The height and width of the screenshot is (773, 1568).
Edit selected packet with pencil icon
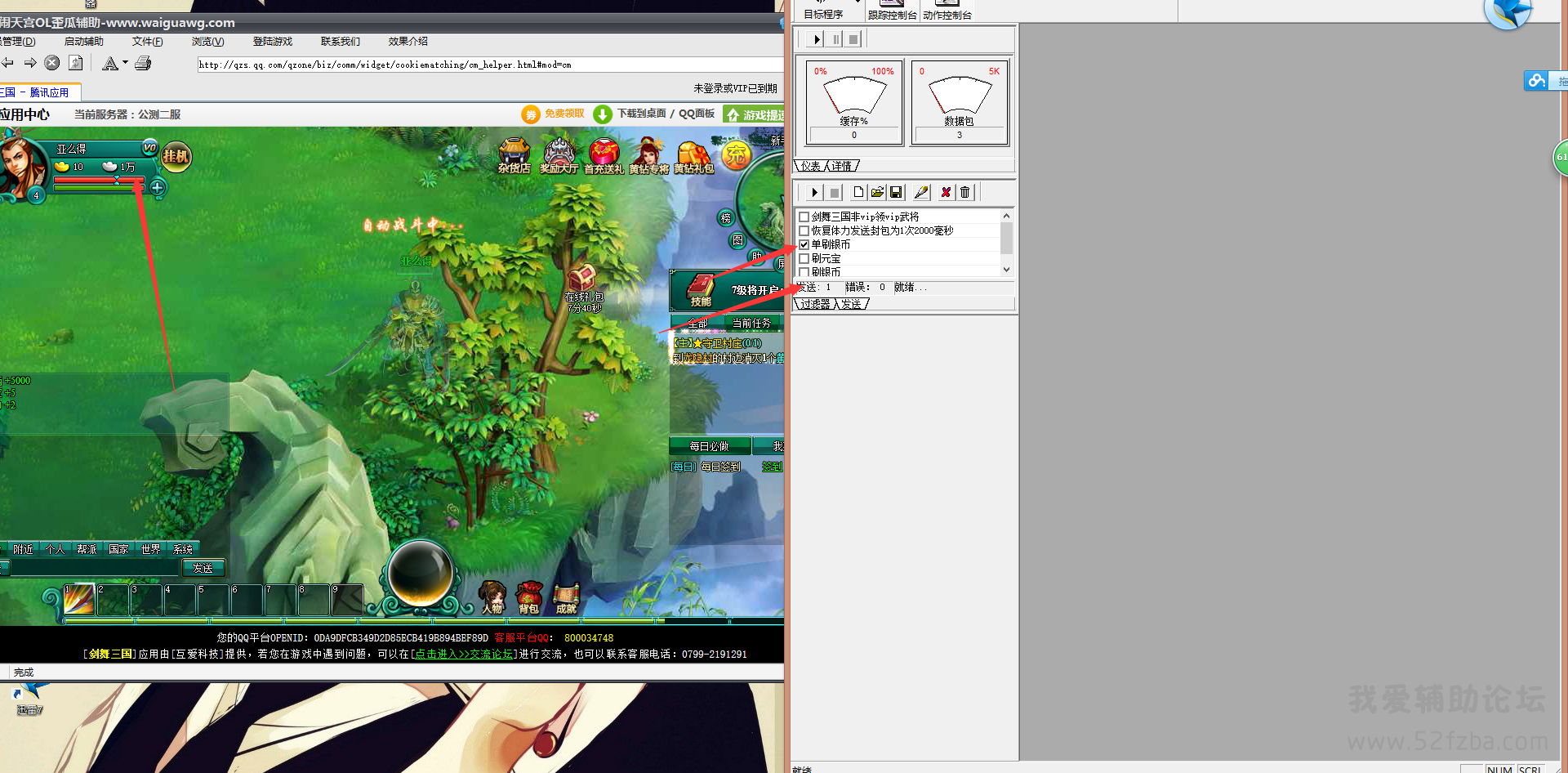921,192
